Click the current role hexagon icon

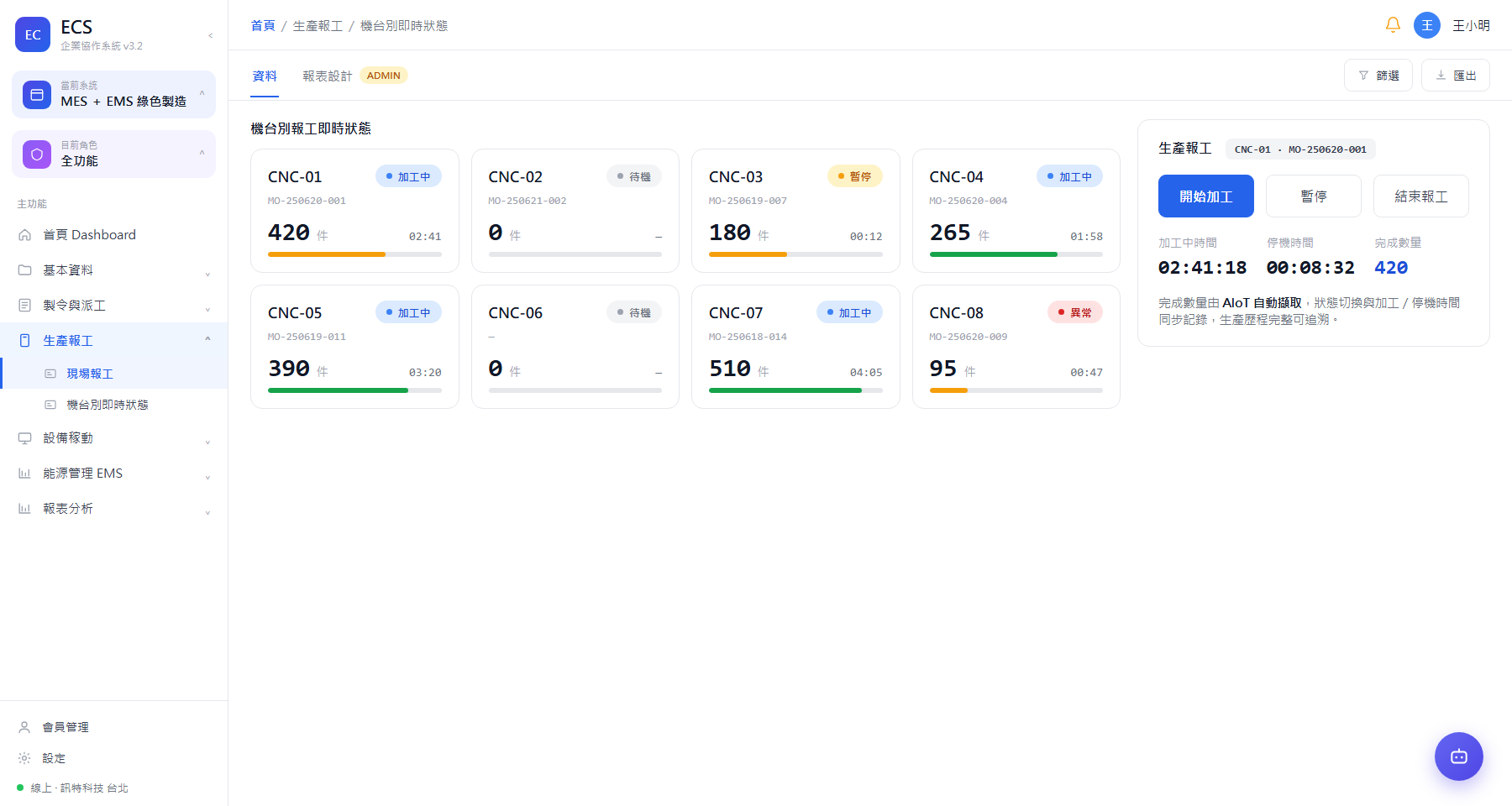37,154
